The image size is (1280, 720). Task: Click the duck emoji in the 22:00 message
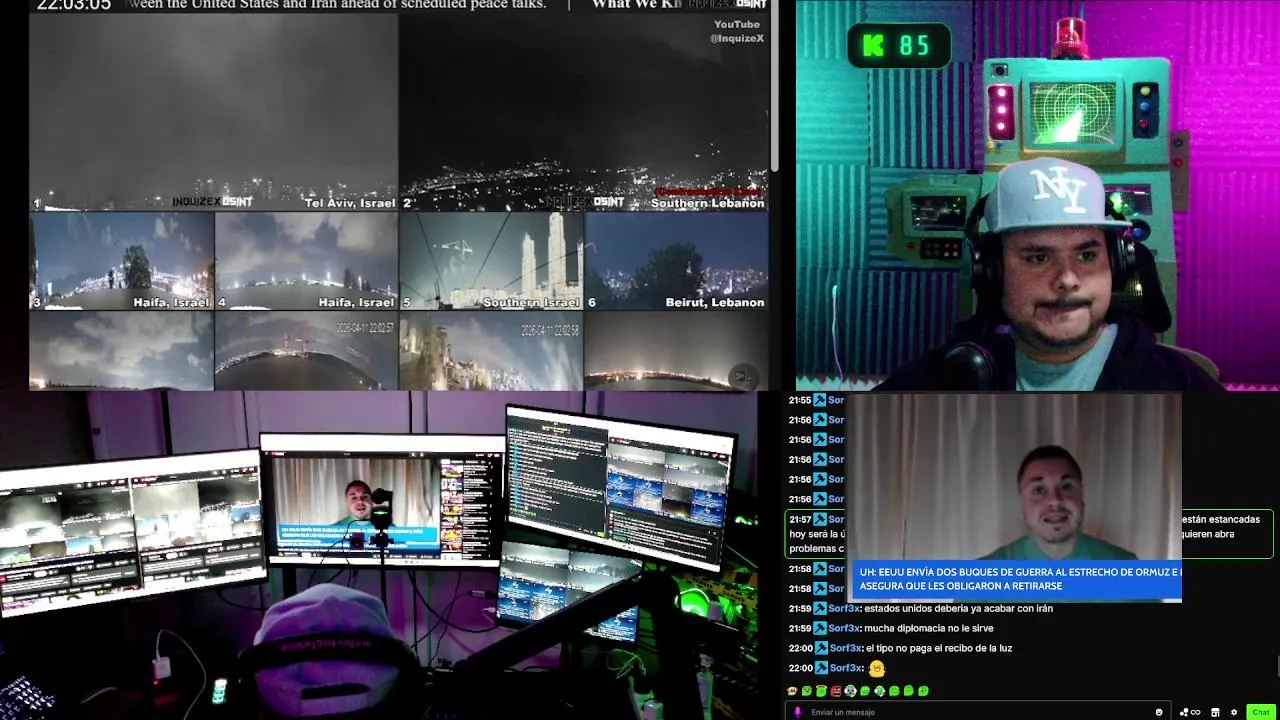pyautogui.click(x=877, y=668)
